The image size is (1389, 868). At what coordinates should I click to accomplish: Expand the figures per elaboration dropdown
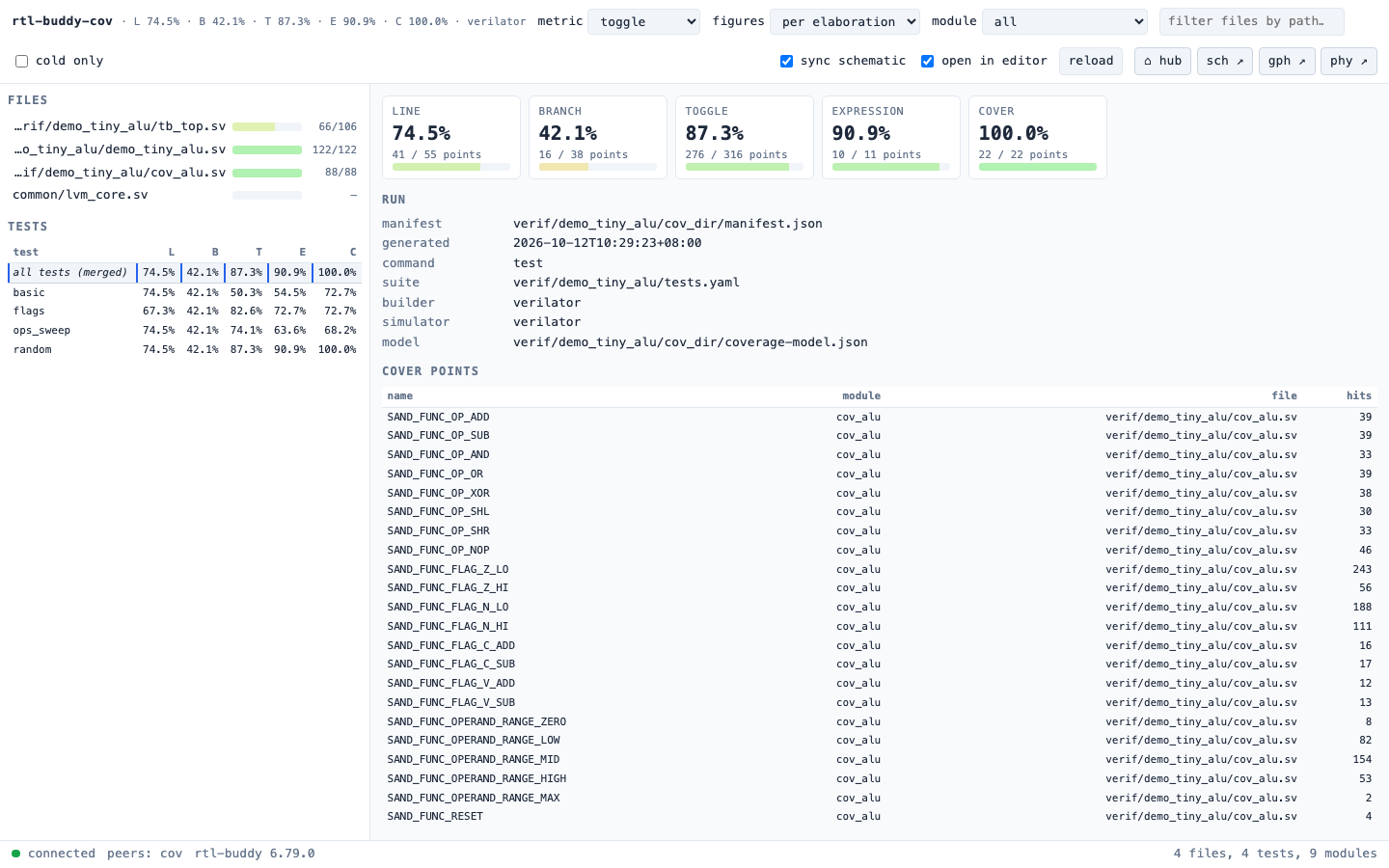point(845,21)
